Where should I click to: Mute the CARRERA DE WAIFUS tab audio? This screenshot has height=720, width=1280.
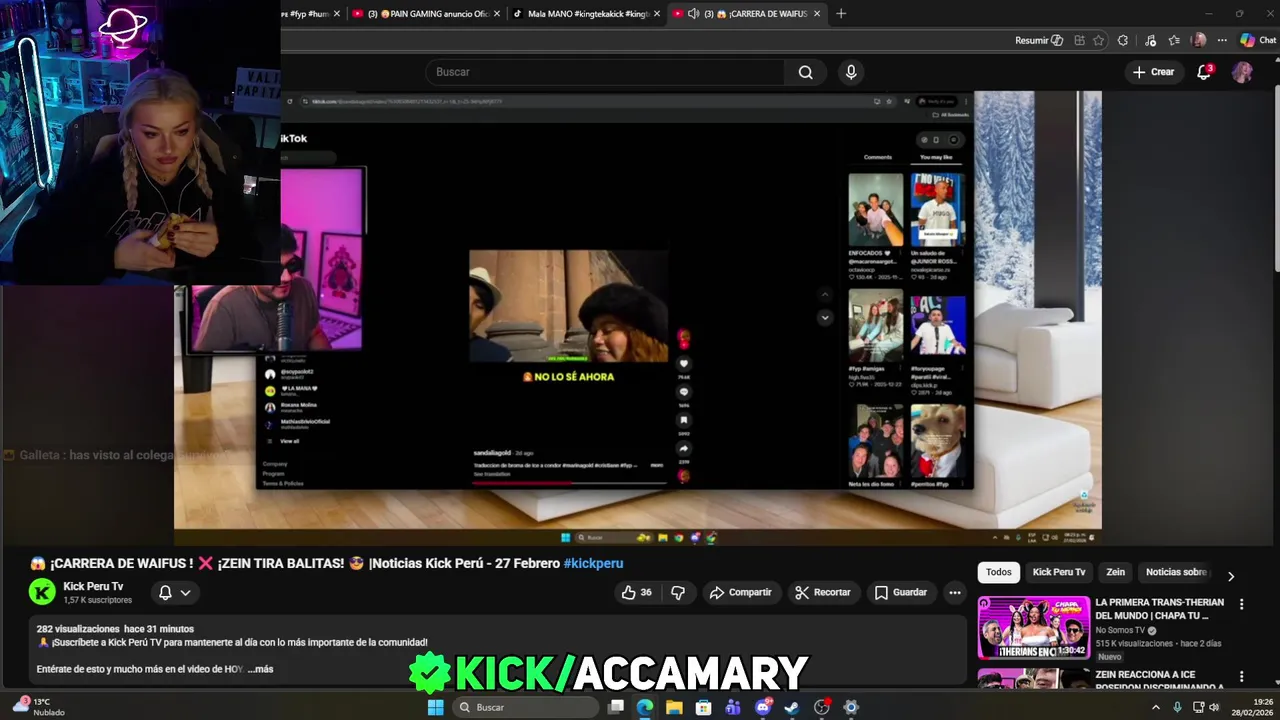[694, 14]
